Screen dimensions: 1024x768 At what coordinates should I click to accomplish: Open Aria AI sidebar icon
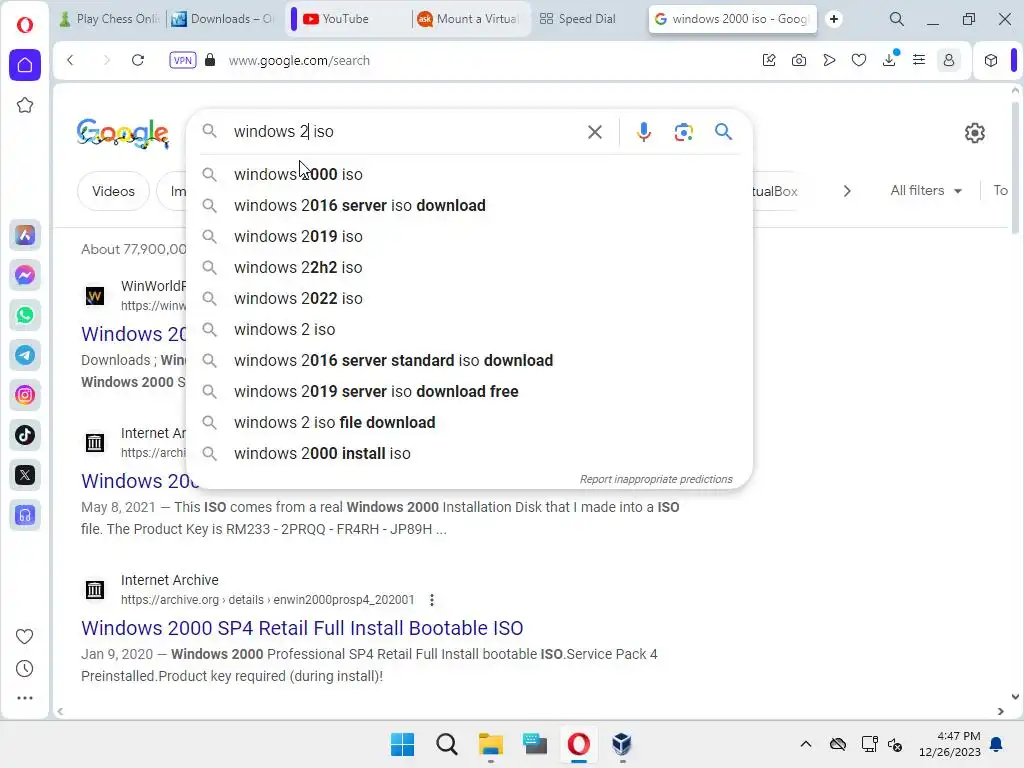(x=25, y=235)
